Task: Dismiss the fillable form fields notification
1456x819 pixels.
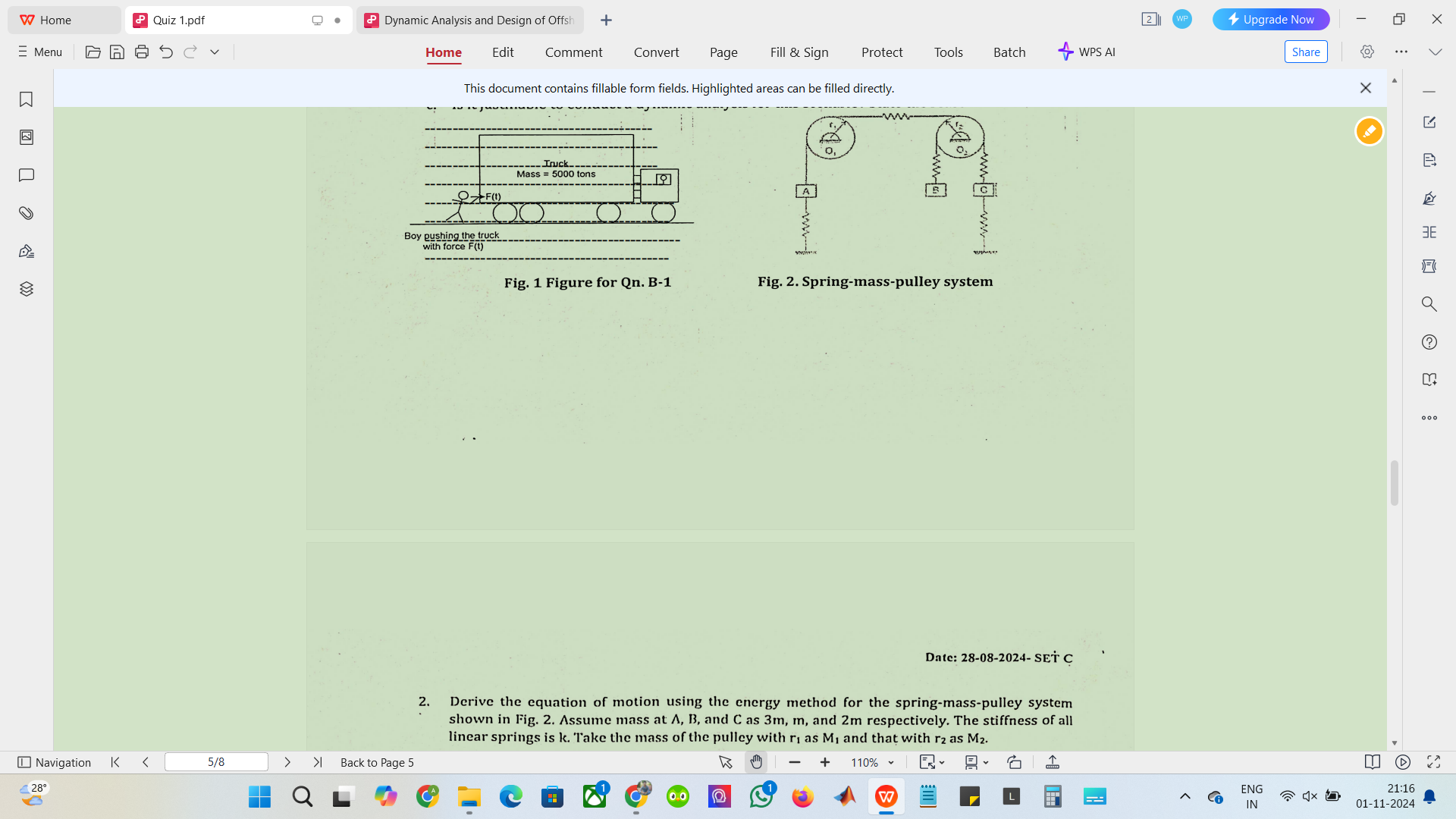Action: 1366,88
